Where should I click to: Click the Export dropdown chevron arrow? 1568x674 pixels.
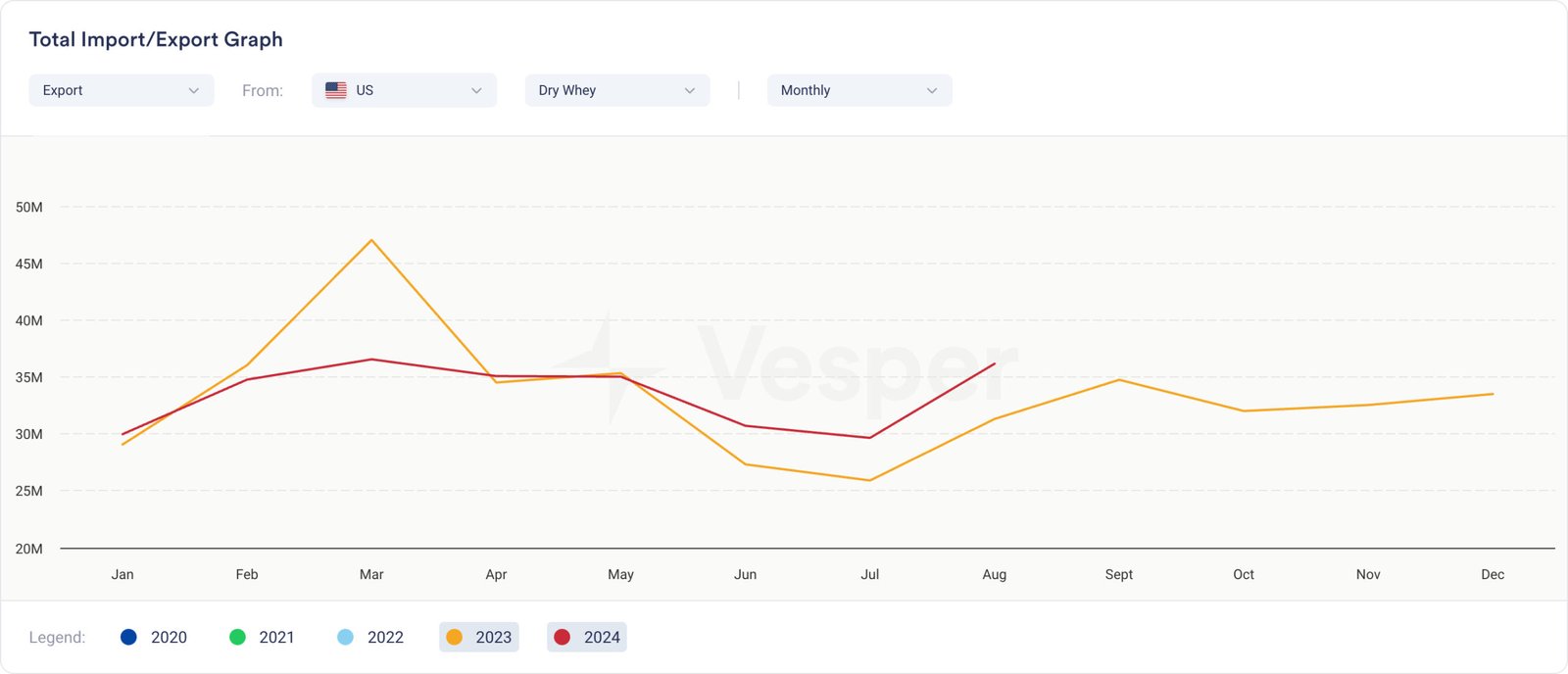(x=193, y=90)
